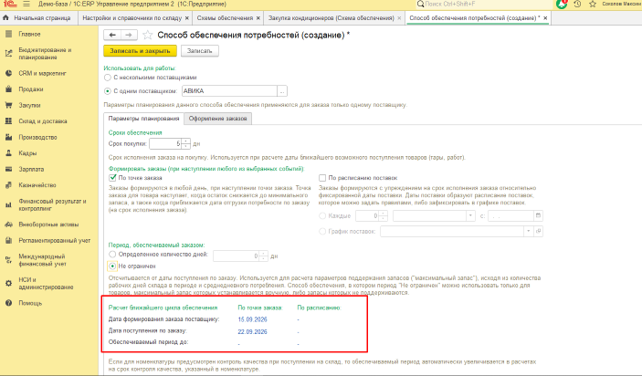Adjust Определенное количество дней spinner
Screen dimensions: 642x376
[x=263, y=256]
